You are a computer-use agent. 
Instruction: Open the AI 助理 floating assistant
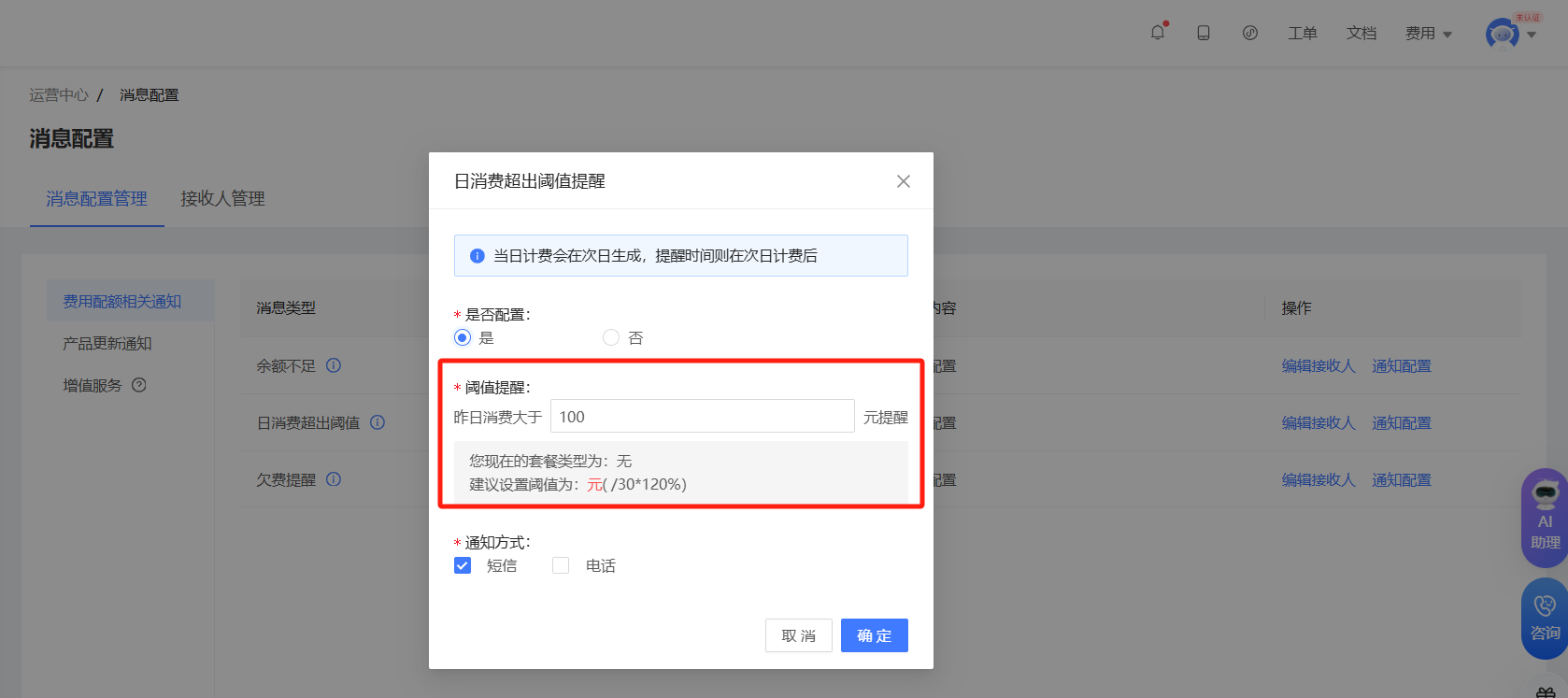click(1545, 518)
